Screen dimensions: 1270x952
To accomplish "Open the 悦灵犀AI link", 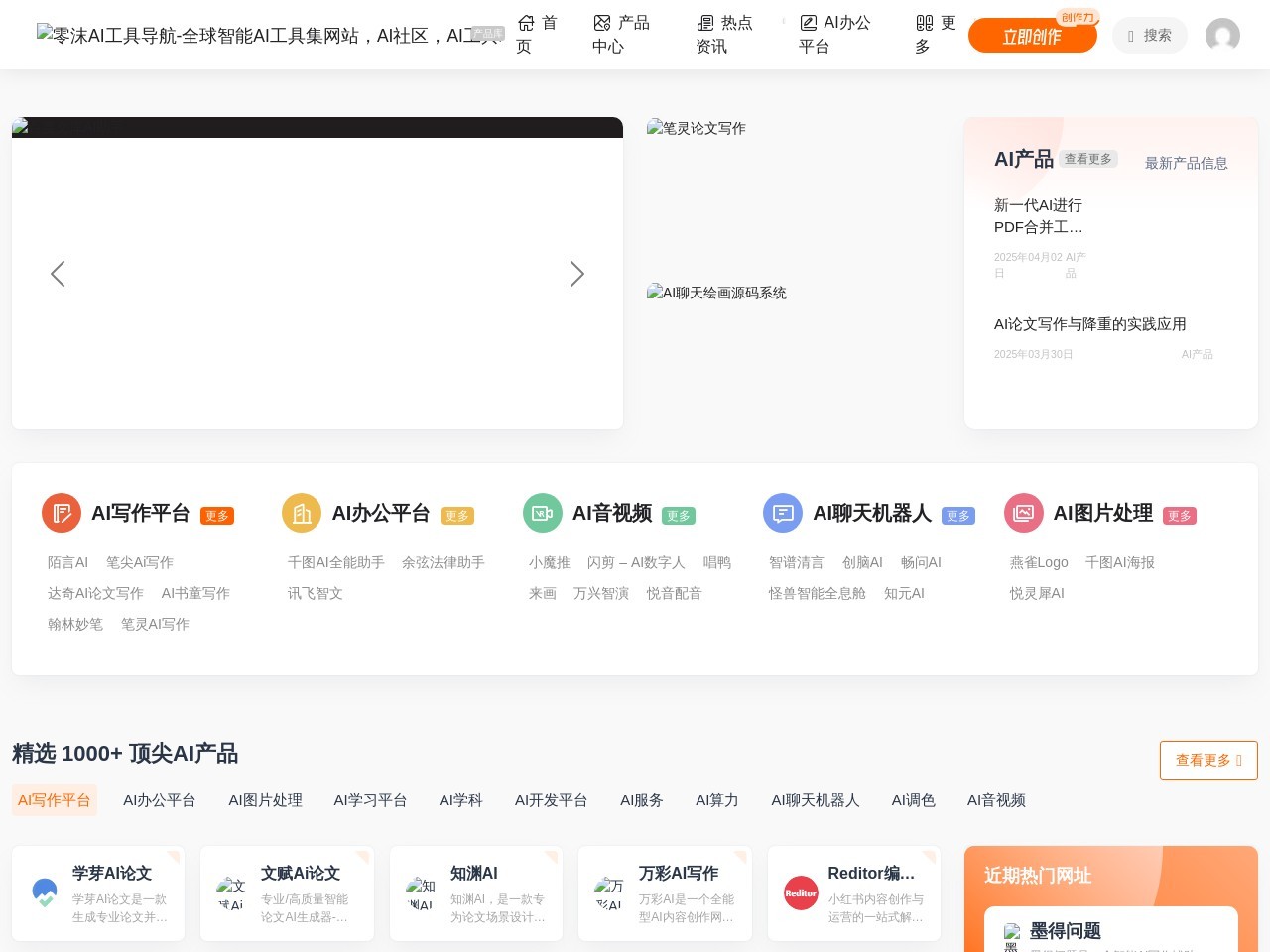I will point(1037,593).
